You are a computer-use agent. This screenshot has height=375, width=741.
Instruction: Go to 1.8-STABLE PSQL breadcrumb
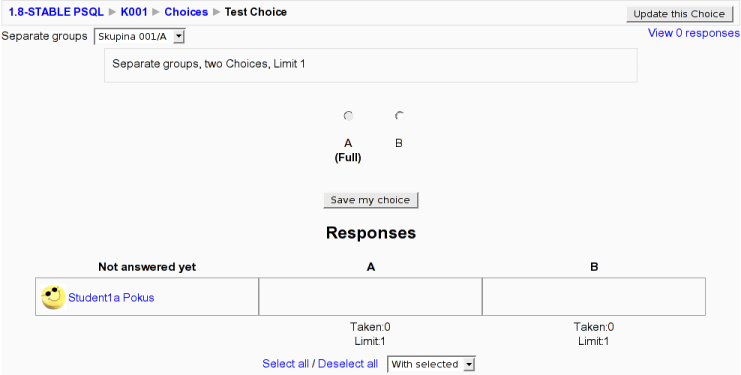[56, 12]
